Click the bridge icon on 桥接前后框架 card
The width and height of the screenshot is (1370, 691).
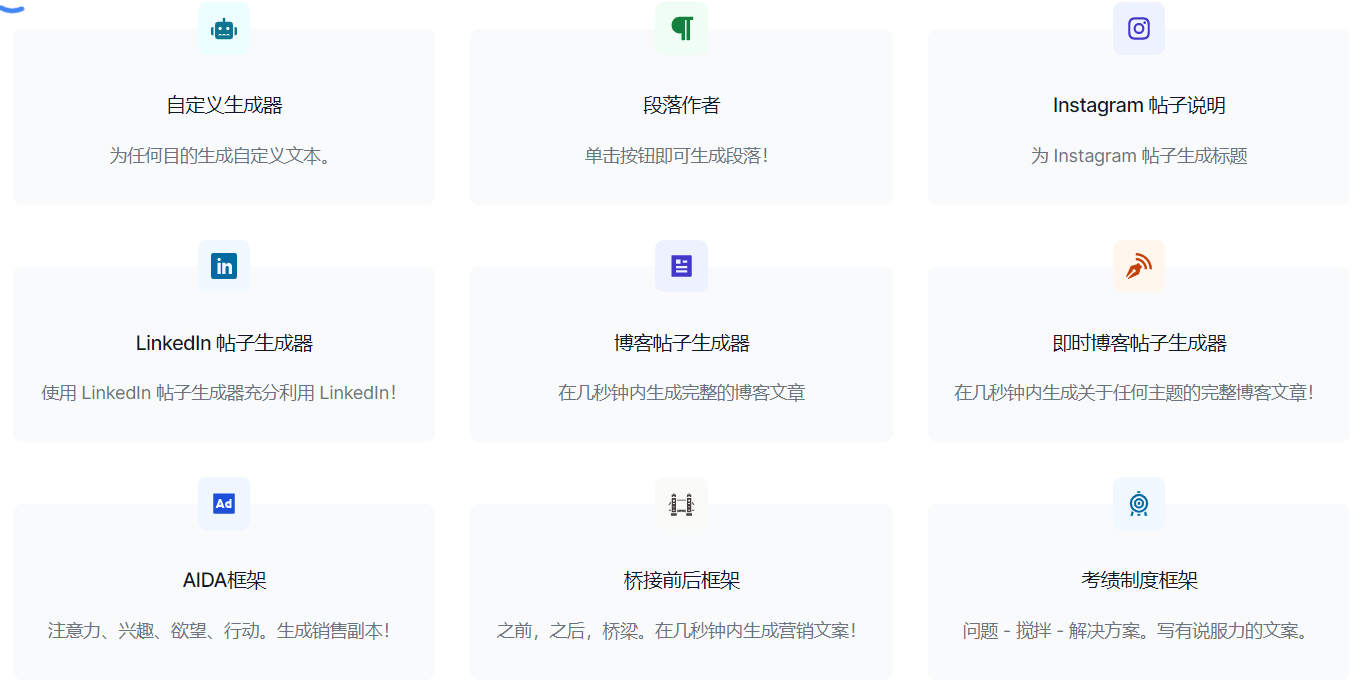[x=681, y=503]
